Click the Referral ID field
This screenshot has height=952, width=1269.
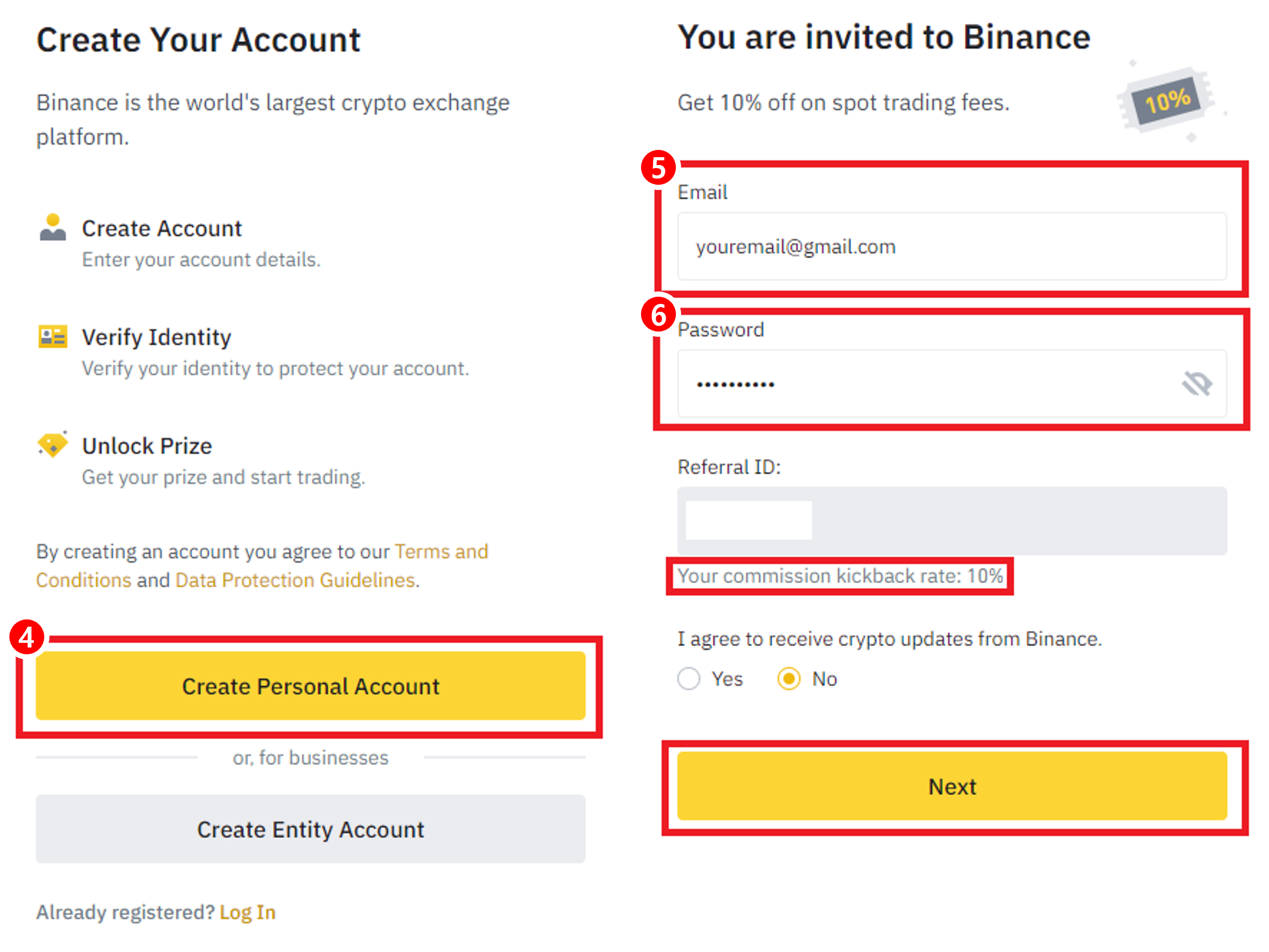[x=952, y=521]
